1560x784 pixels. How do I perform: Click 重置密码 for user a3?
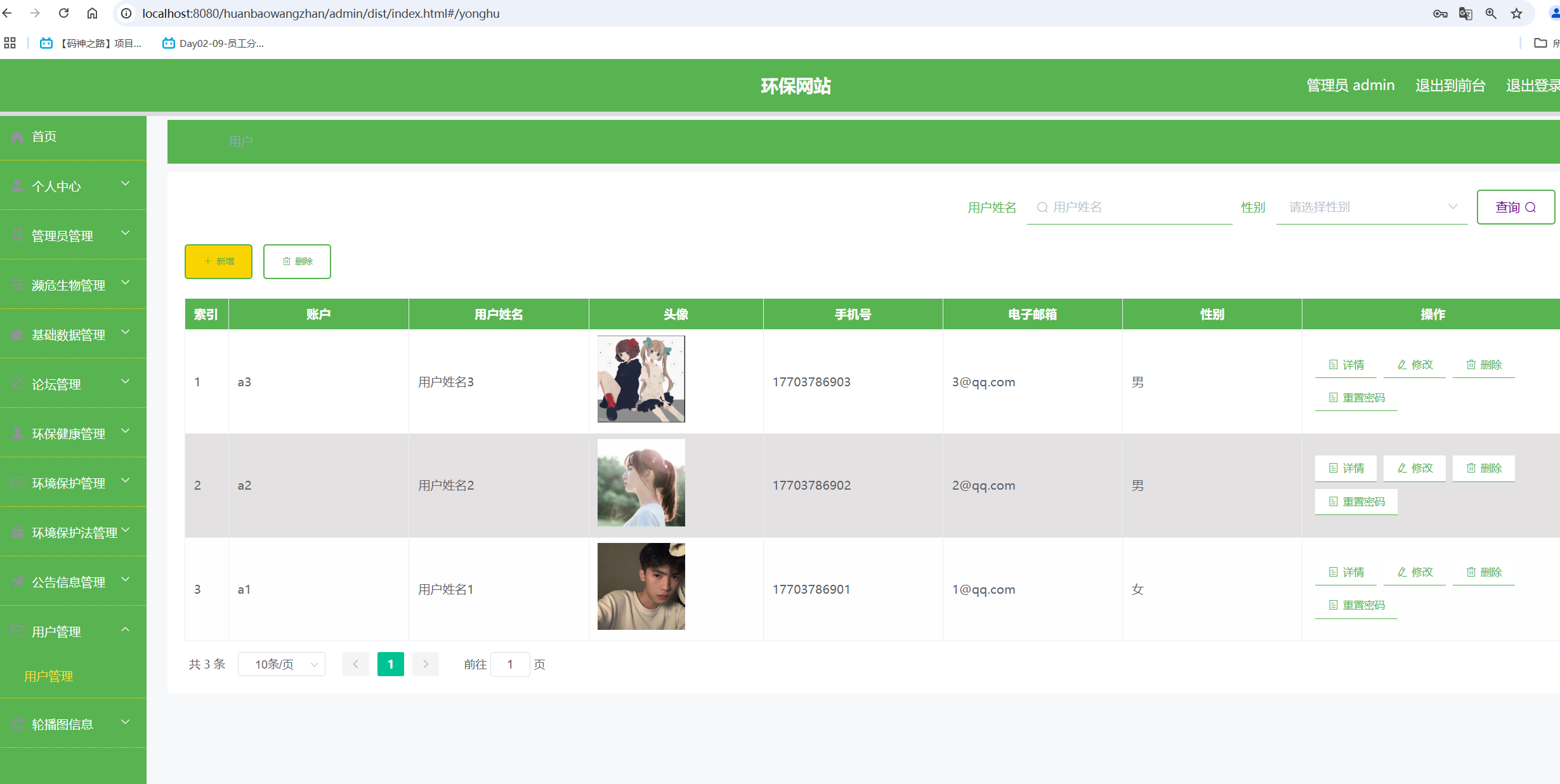click(x=1356, y=398)
